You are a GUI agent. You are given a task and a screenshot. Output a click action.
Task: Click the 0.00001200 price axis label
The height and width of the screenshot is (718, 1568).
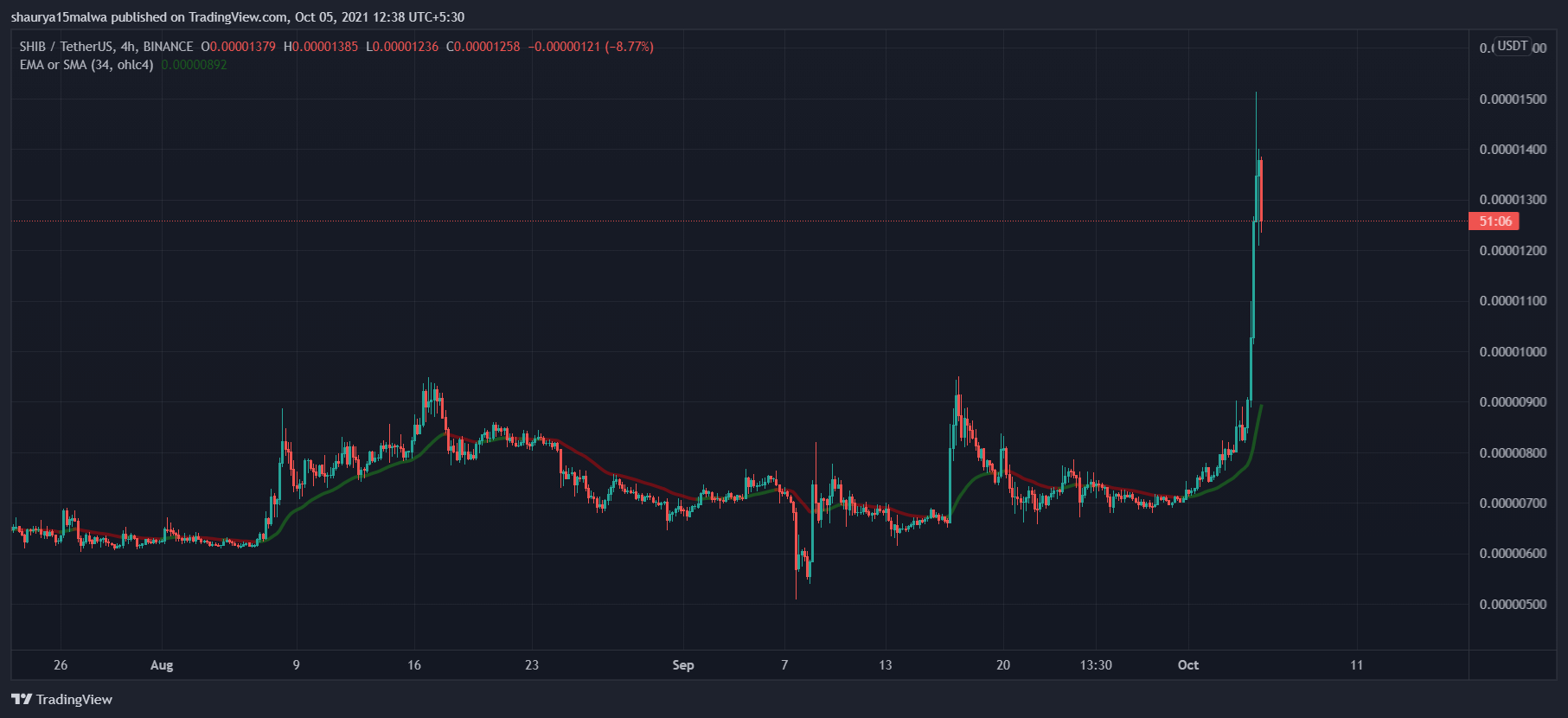tap(1513, 251)
